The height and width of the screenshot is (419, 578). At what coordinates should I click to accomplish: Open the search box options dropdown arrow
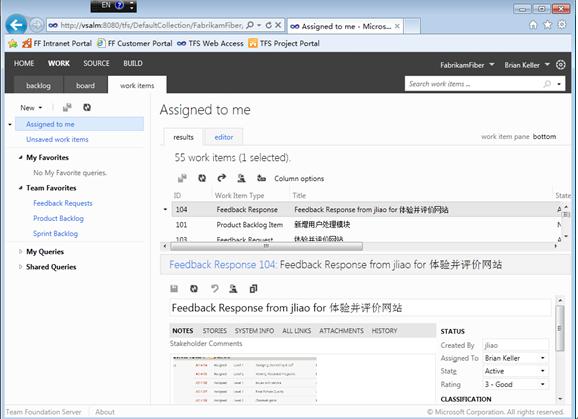559,84
